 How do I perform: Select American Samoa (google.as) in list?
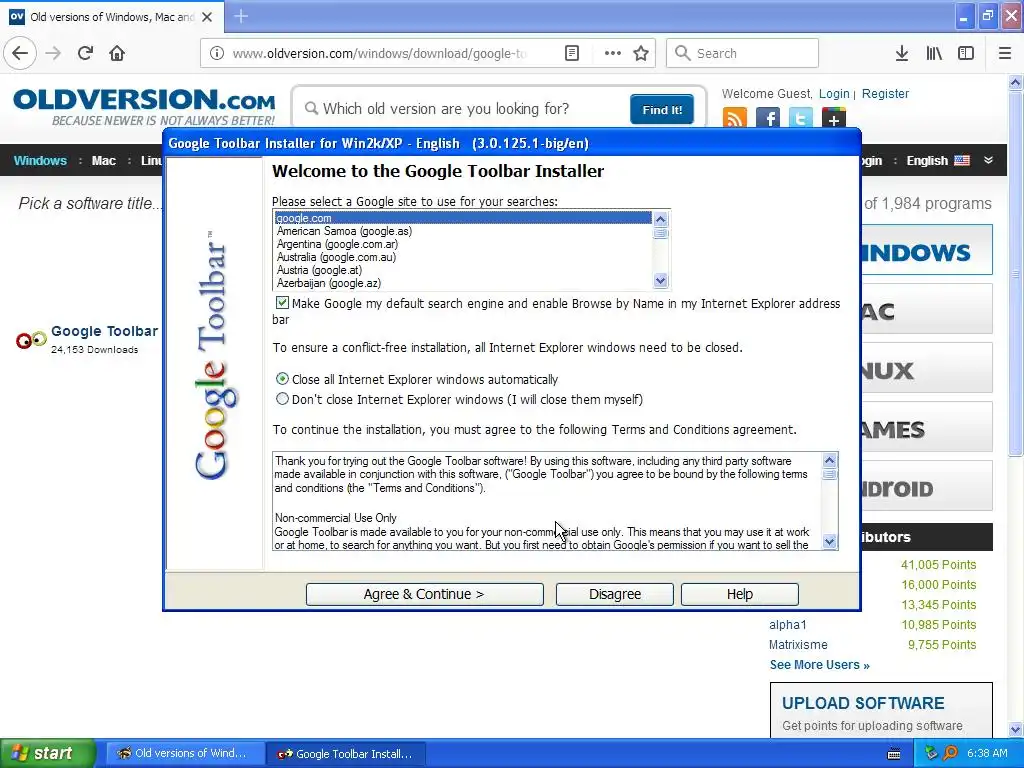pos(462,231)
